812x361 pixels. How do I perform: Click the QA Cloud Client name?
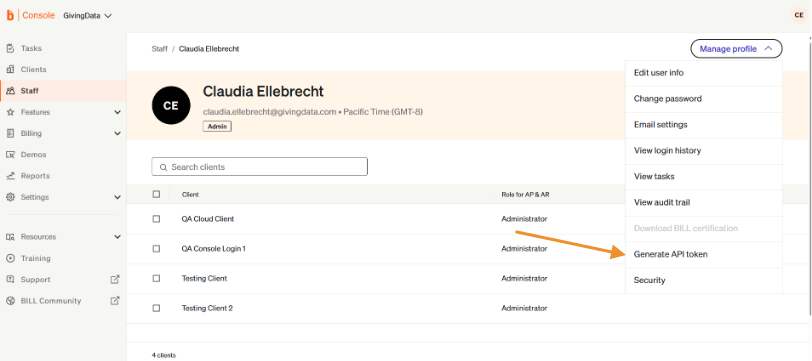pyautogui.click(x=208, y=219)
